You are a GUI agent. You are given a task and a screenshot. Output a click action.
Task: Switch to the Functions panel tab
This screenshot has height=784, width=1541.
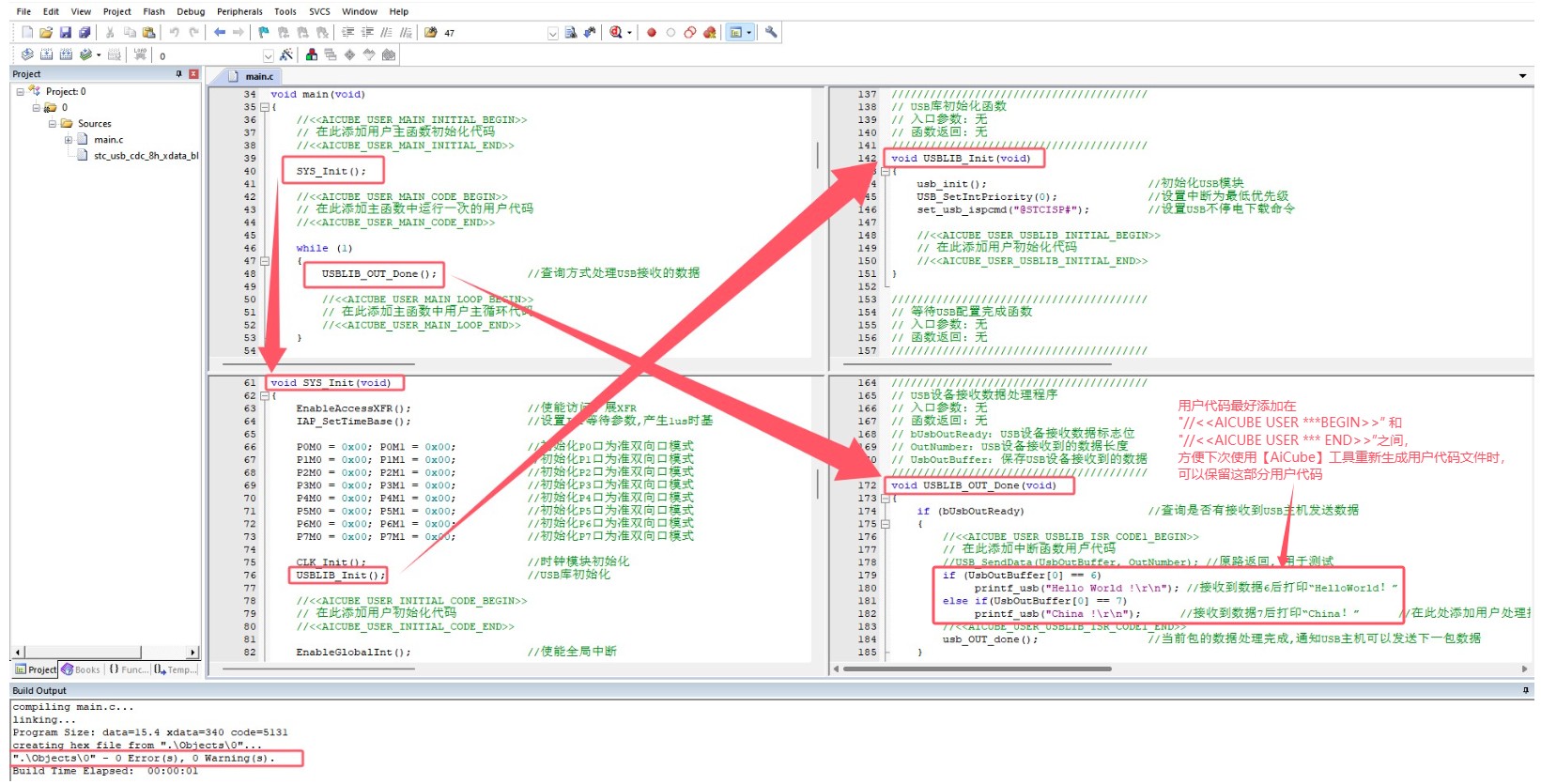(x=128, y=669)
